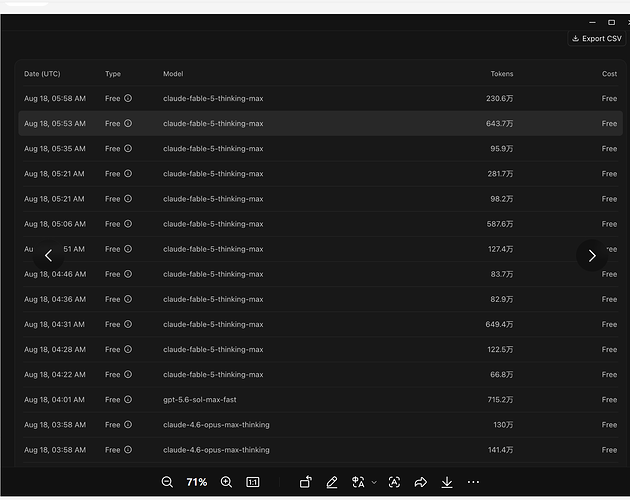This screenshot has width=630, height=500.
Task: Click the Tokens column header
Action: [x=501, y=74]
